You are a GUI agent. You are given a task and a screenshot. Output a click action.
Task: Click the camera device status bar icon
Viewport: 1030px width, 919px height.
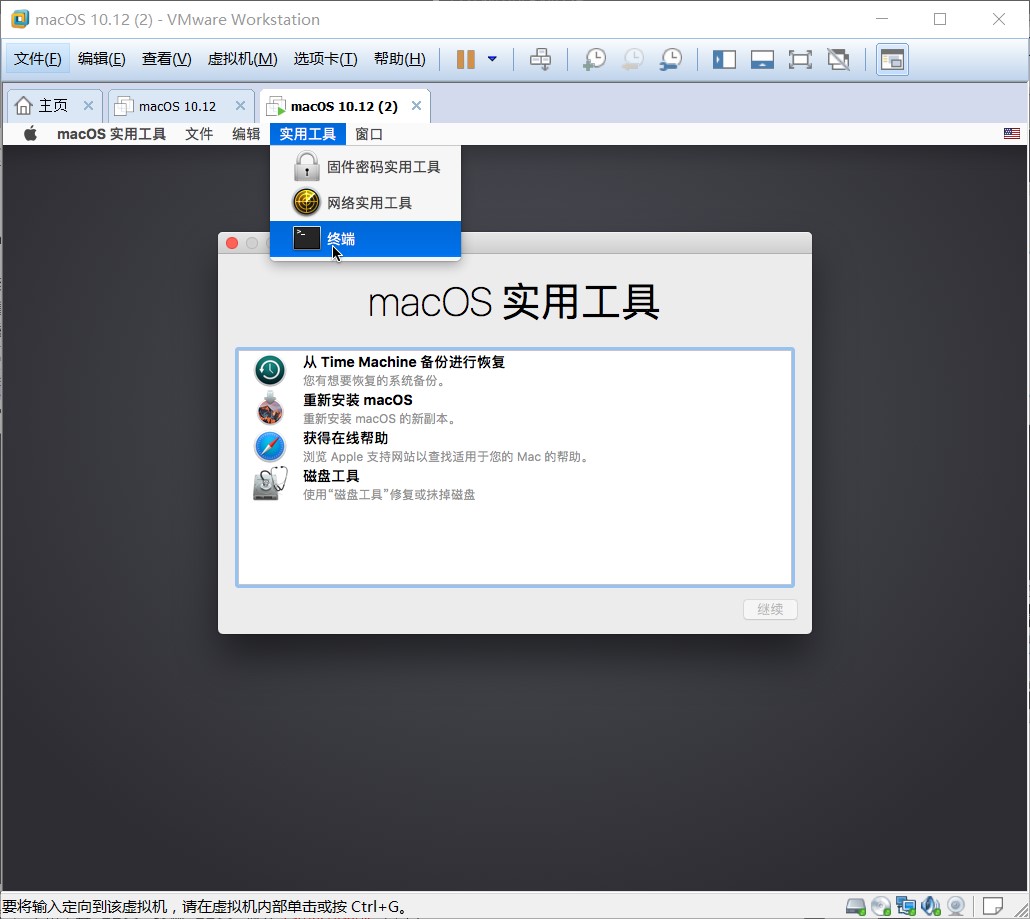click(956, 907)
